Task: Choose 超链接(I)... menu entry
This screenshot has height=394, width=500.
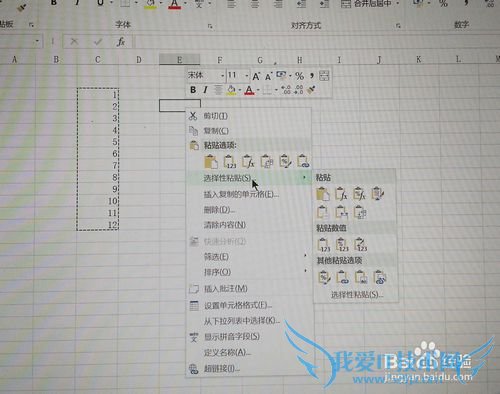Action: coord(222,369)
